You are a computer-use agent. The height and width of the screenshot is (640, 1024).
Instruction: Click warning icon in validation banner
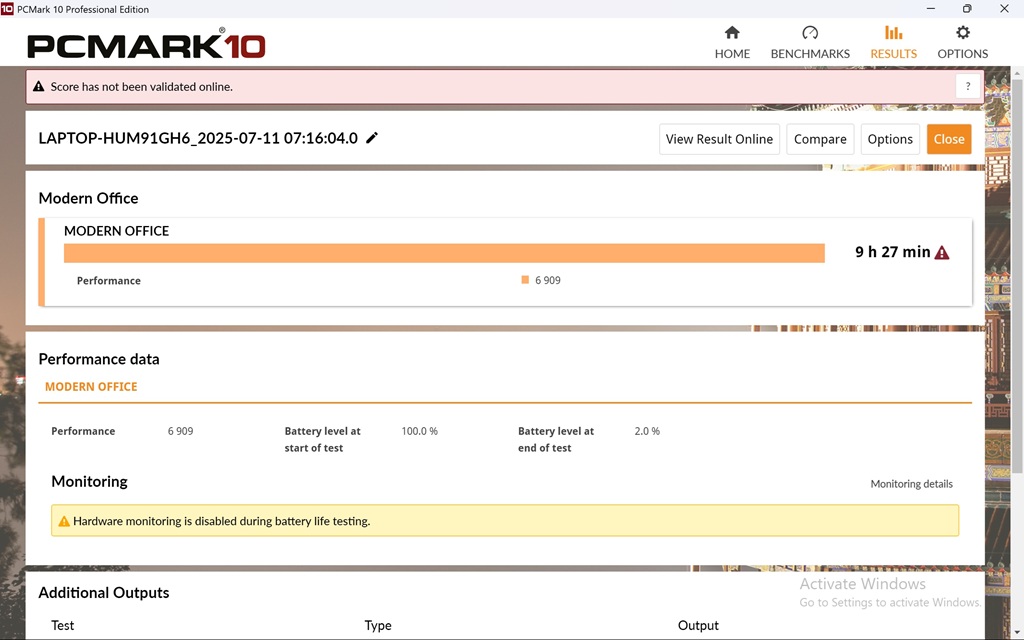(39, 87)
